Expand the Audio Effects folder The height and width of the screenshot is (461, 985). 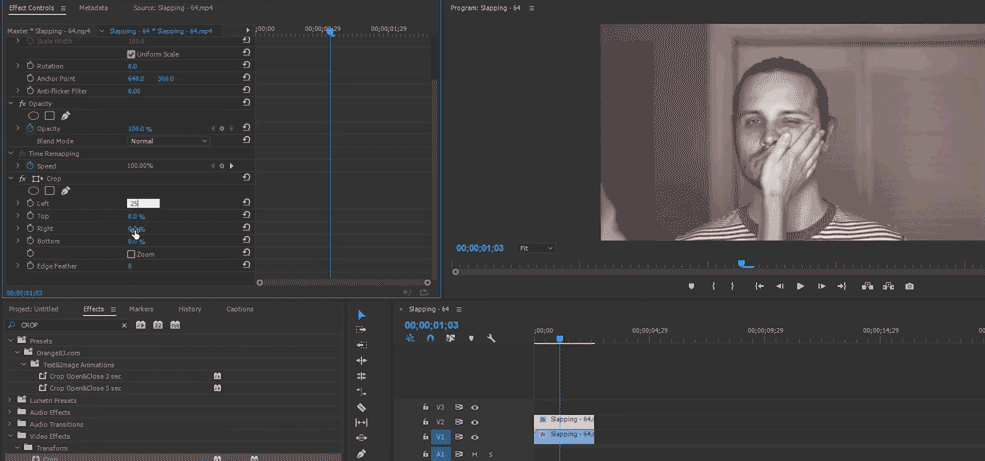click(x=9, y=412)
